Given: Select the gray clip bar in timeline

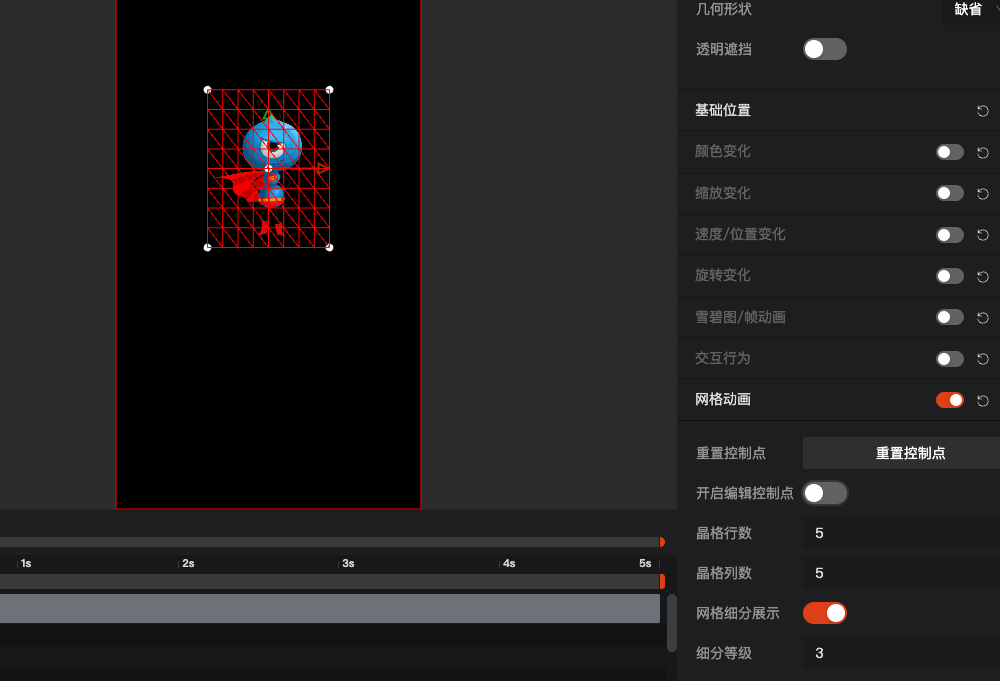Looking at the screenshot, I should pos(330,608).
